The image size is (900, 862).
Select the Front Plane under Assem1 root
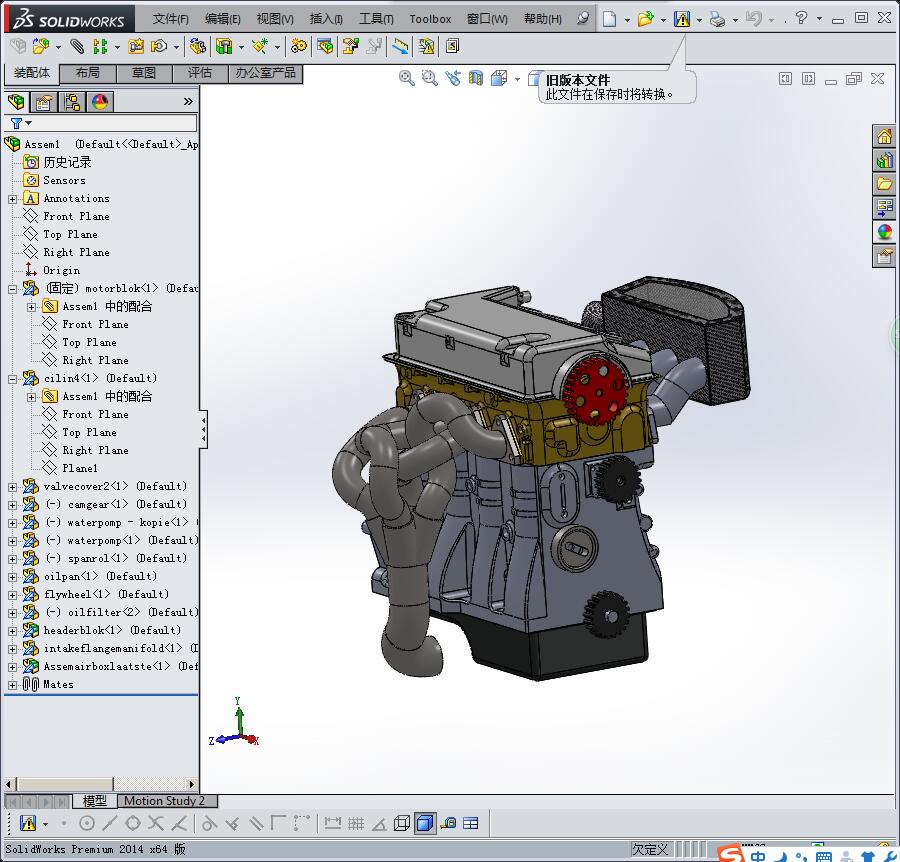pos(76,216)
